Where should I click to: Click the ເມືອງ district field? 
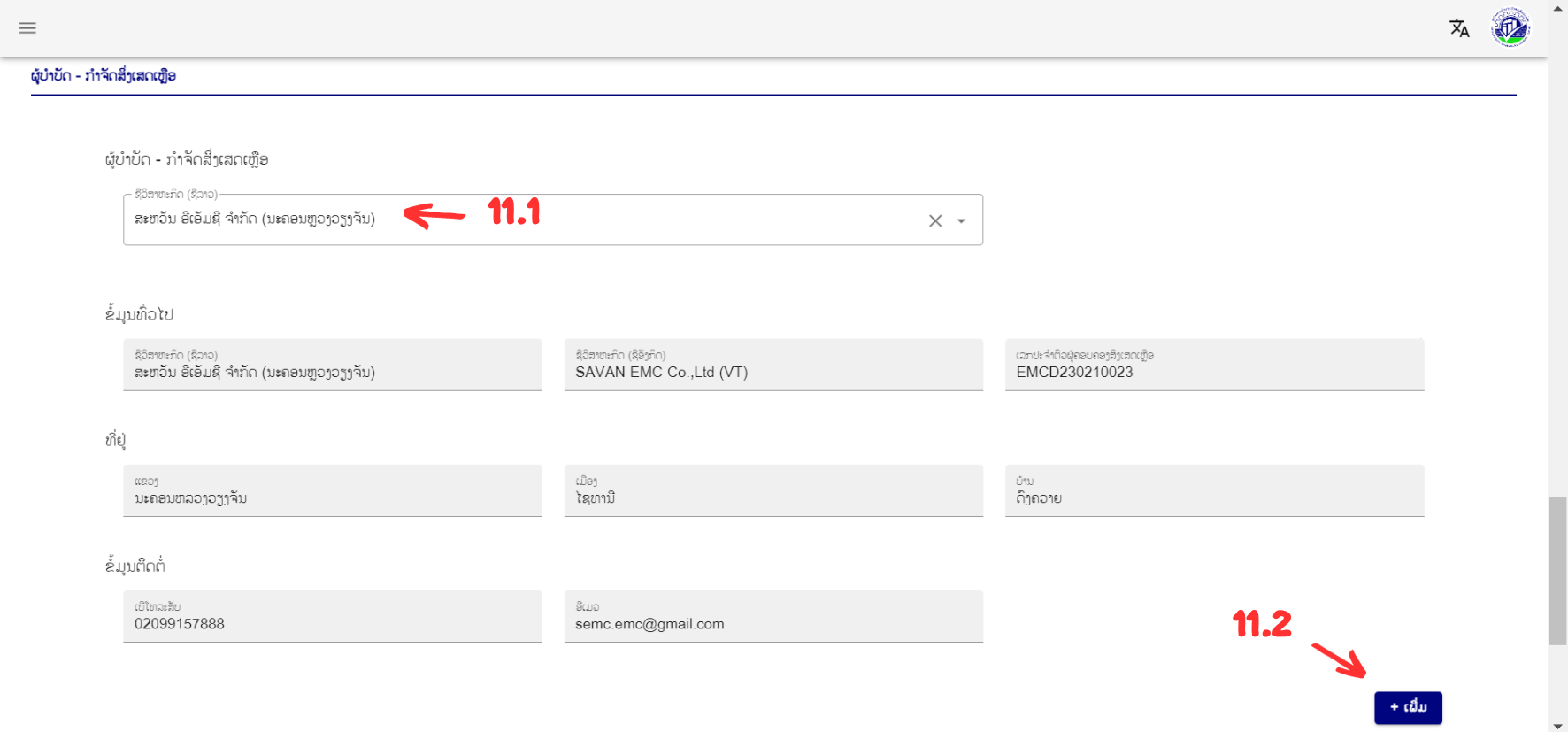pos(772,490)
